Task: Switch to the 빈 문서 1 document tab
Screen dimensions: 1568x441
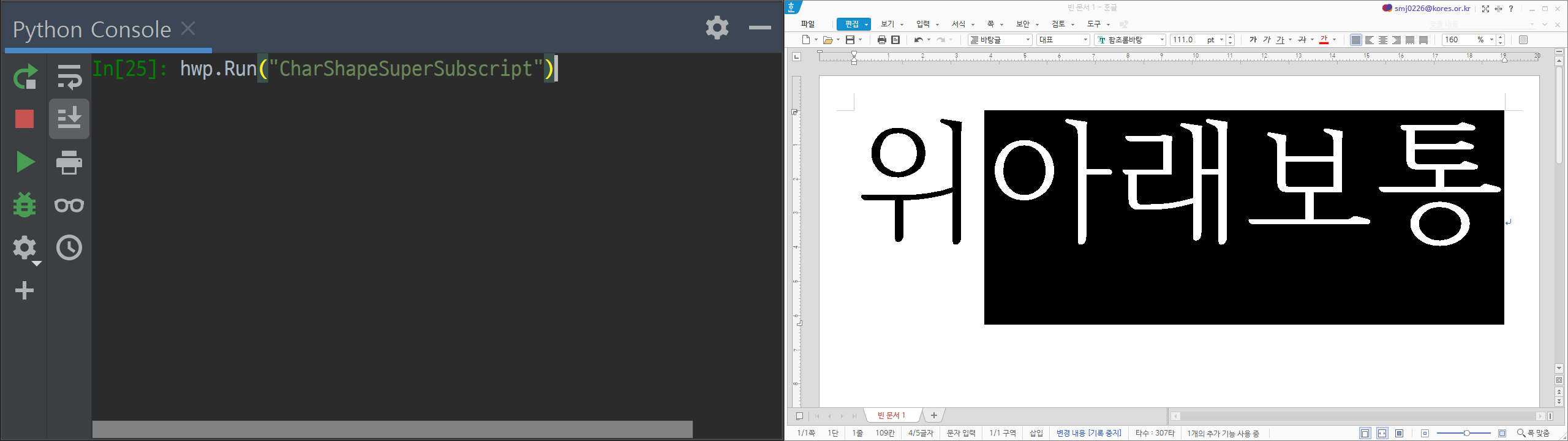Action: point(892,415)
